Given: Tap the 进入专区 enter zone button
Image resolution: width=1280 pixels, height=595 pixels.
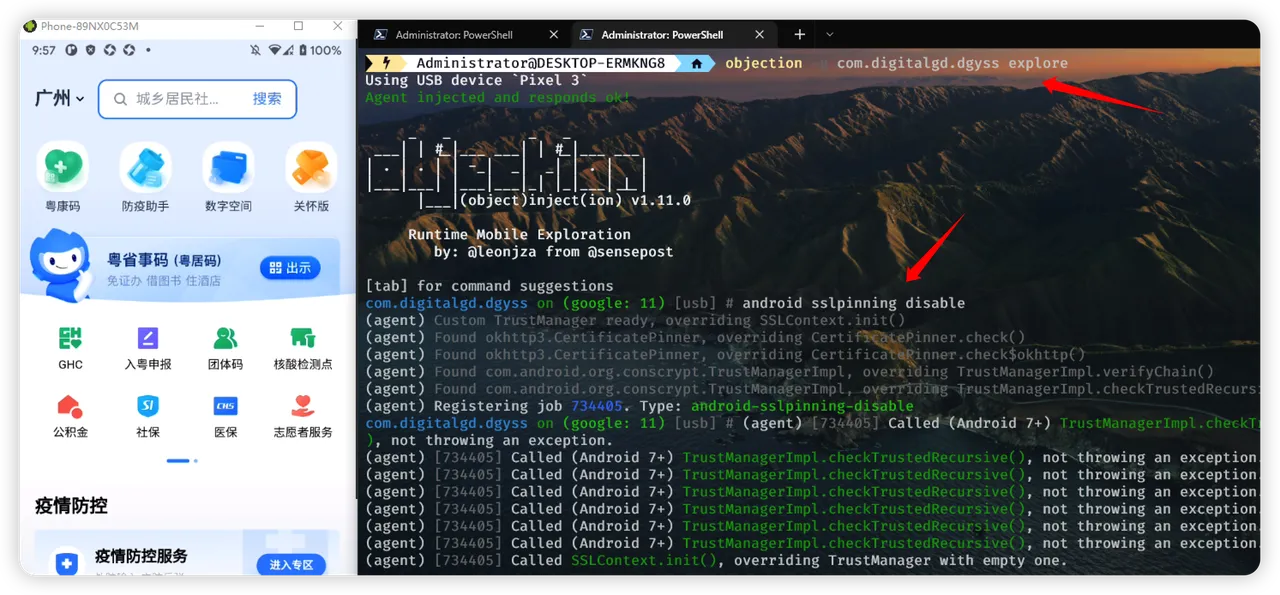Looking at the screenshot, I should (291, 565).
